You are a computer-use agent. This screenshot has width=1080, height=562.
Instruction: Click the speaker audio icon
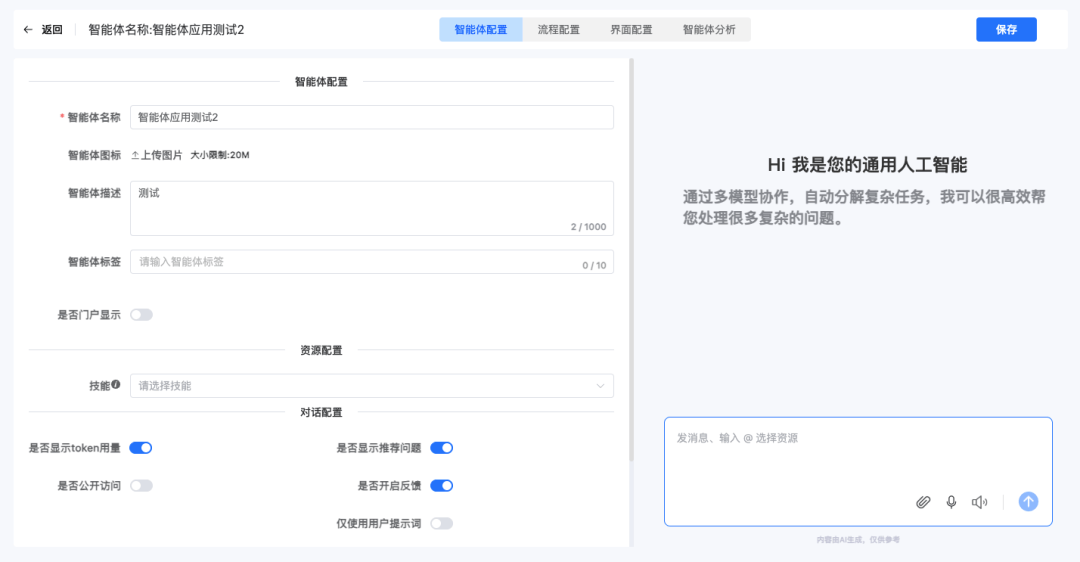coord(979,502)
